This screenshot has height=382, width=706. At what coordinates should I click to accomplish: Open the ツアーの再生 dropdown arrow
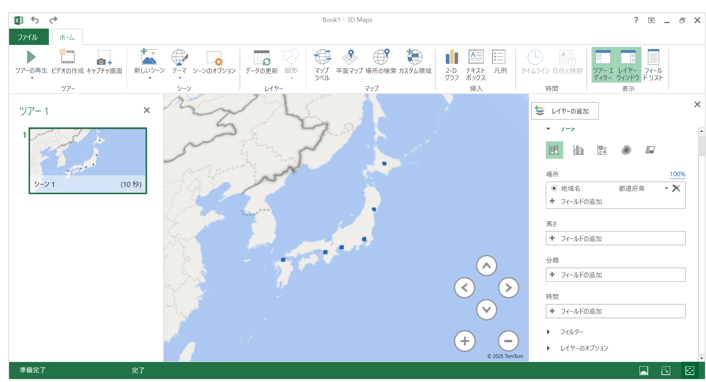tap(32, 78)
